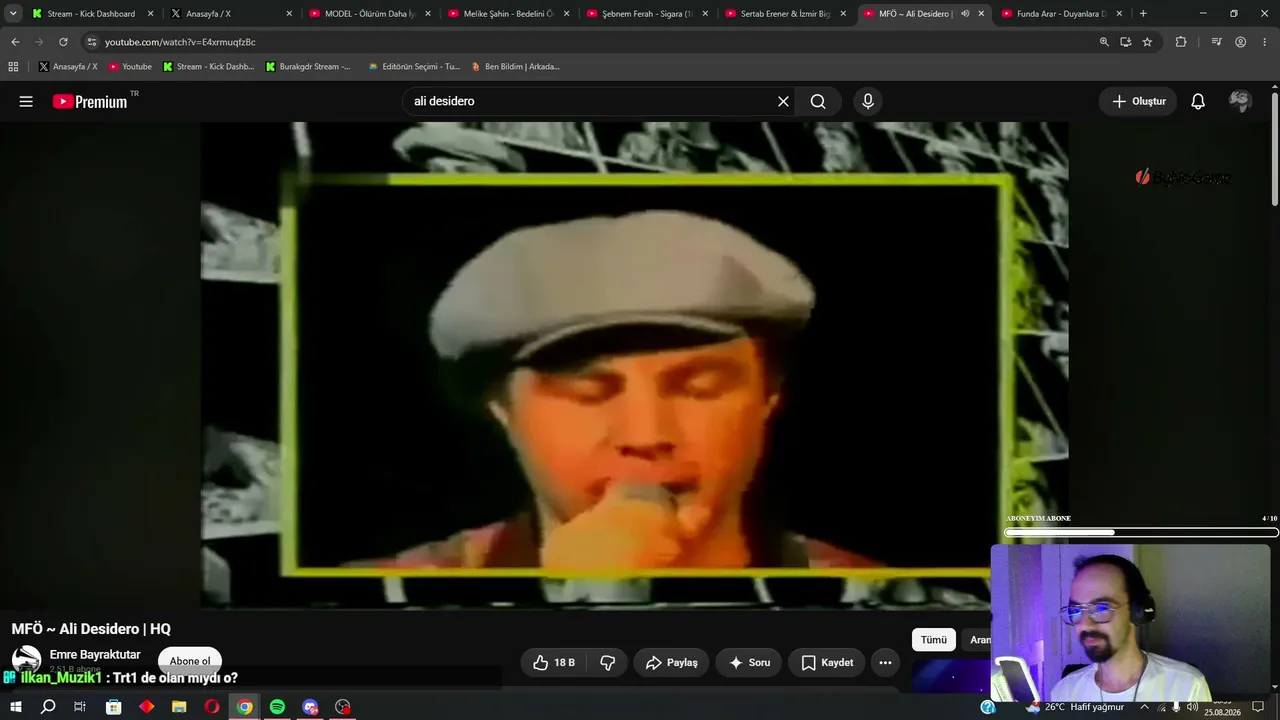The width and height of the screenshot is (1280, 720).
Task: Open Chrome extensions puzzle icon
Action: pyautogui.click(x=1181, y=42)
